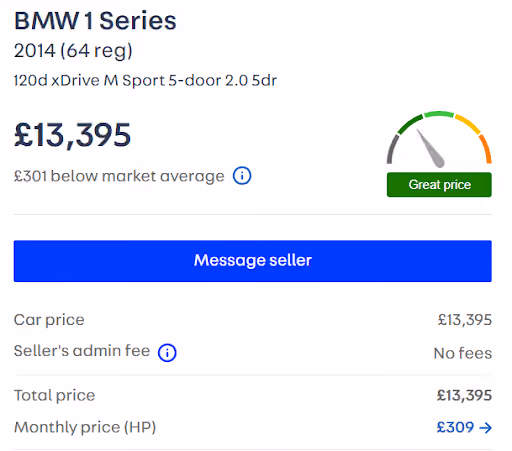Click the green Great price badge
The width and height of the screenshot is (512, 451).
point(439,185)
